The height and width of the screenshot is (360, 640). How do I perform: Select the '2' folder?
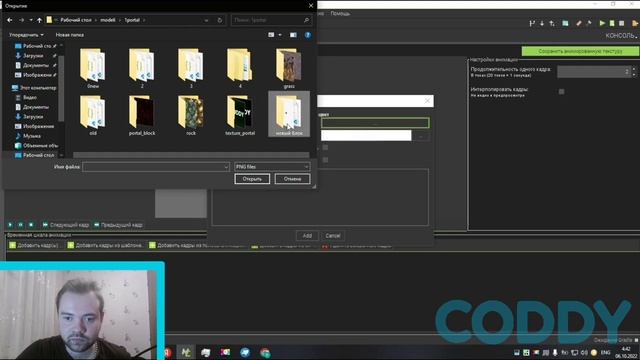pyautogui.click(x=142, y=68)
